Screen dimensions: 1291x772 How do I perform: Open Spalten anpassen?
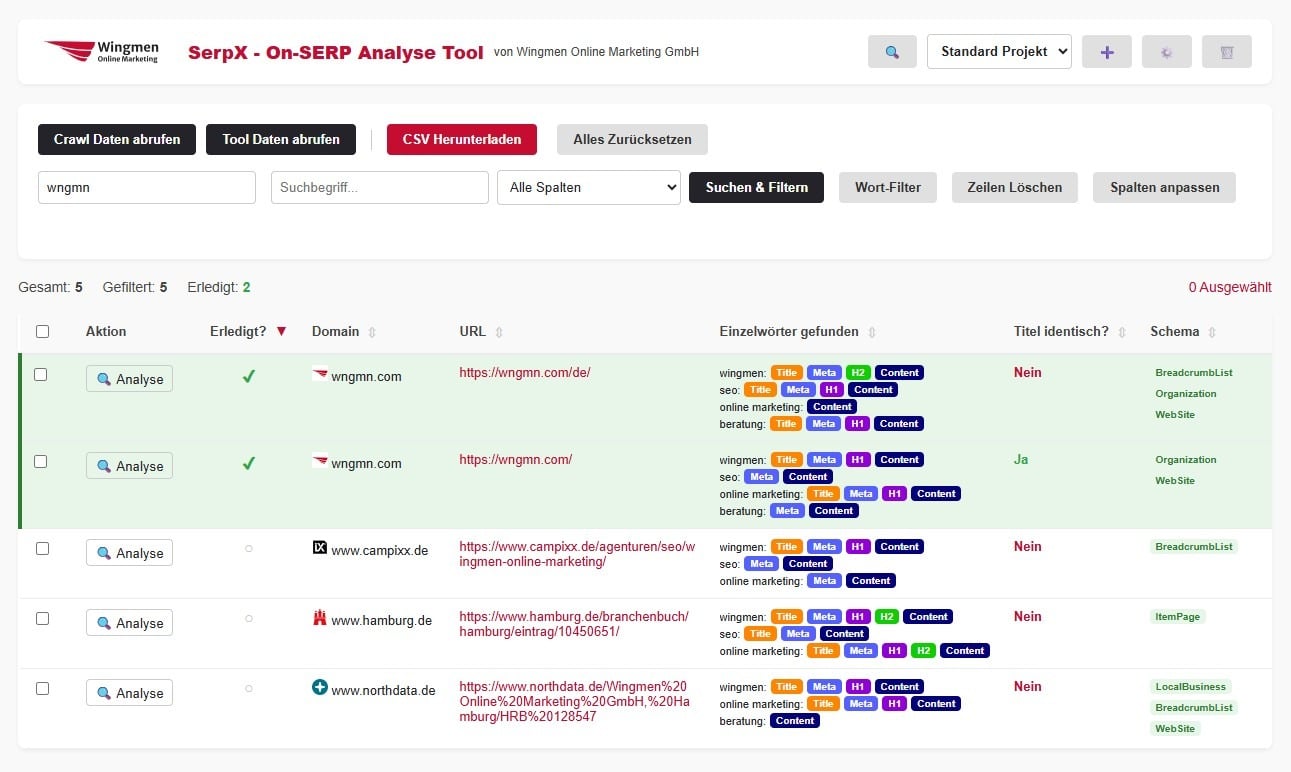tap(1165, 187)
